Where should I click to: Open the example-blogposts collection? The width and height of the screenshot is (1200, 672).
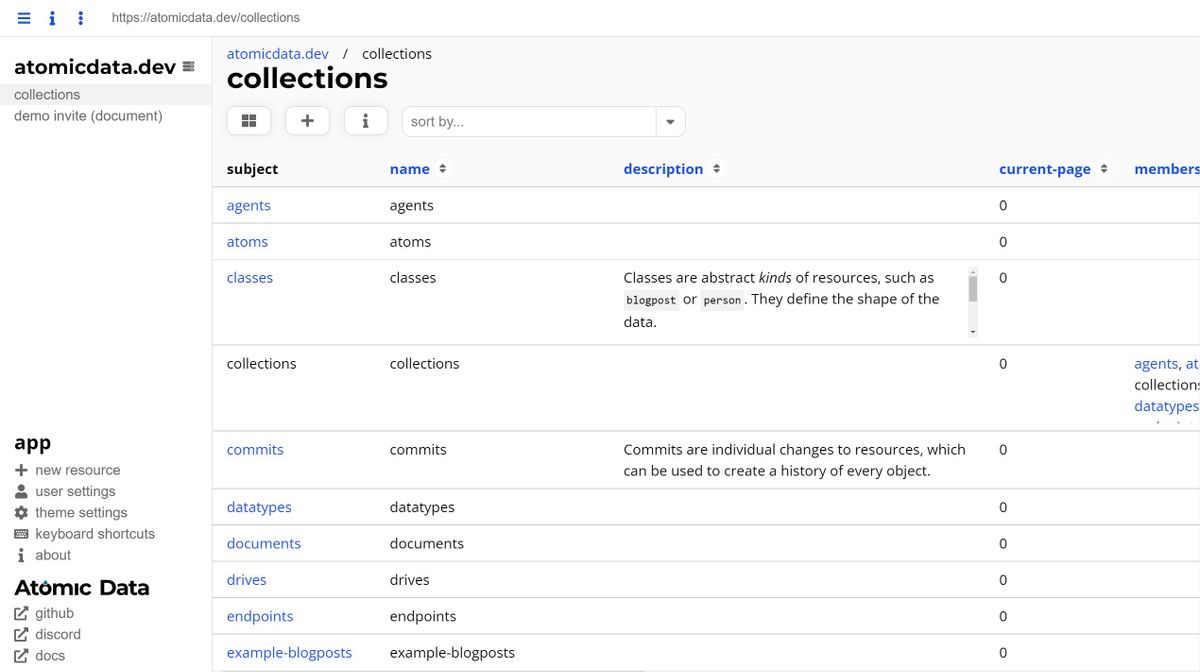(x=289, y=652)
